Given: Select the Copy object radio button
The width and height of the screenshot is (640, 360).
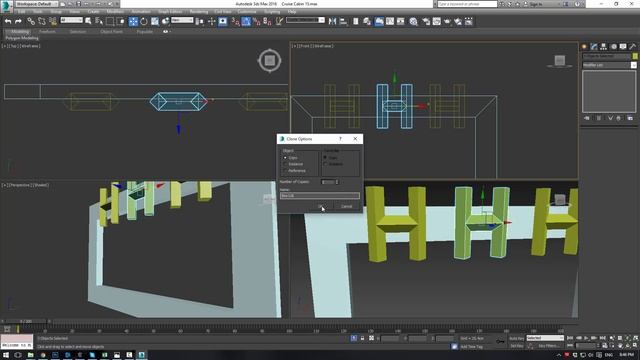Looking at the screenshot, I should (x=285, y=158).
